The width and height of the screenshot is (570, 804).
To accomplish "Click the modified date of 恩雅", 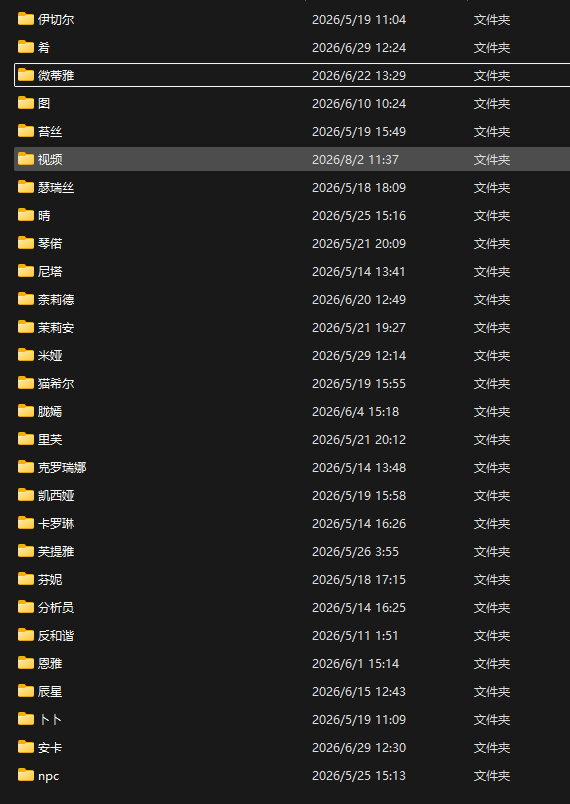I will click(x=355, y=664).
